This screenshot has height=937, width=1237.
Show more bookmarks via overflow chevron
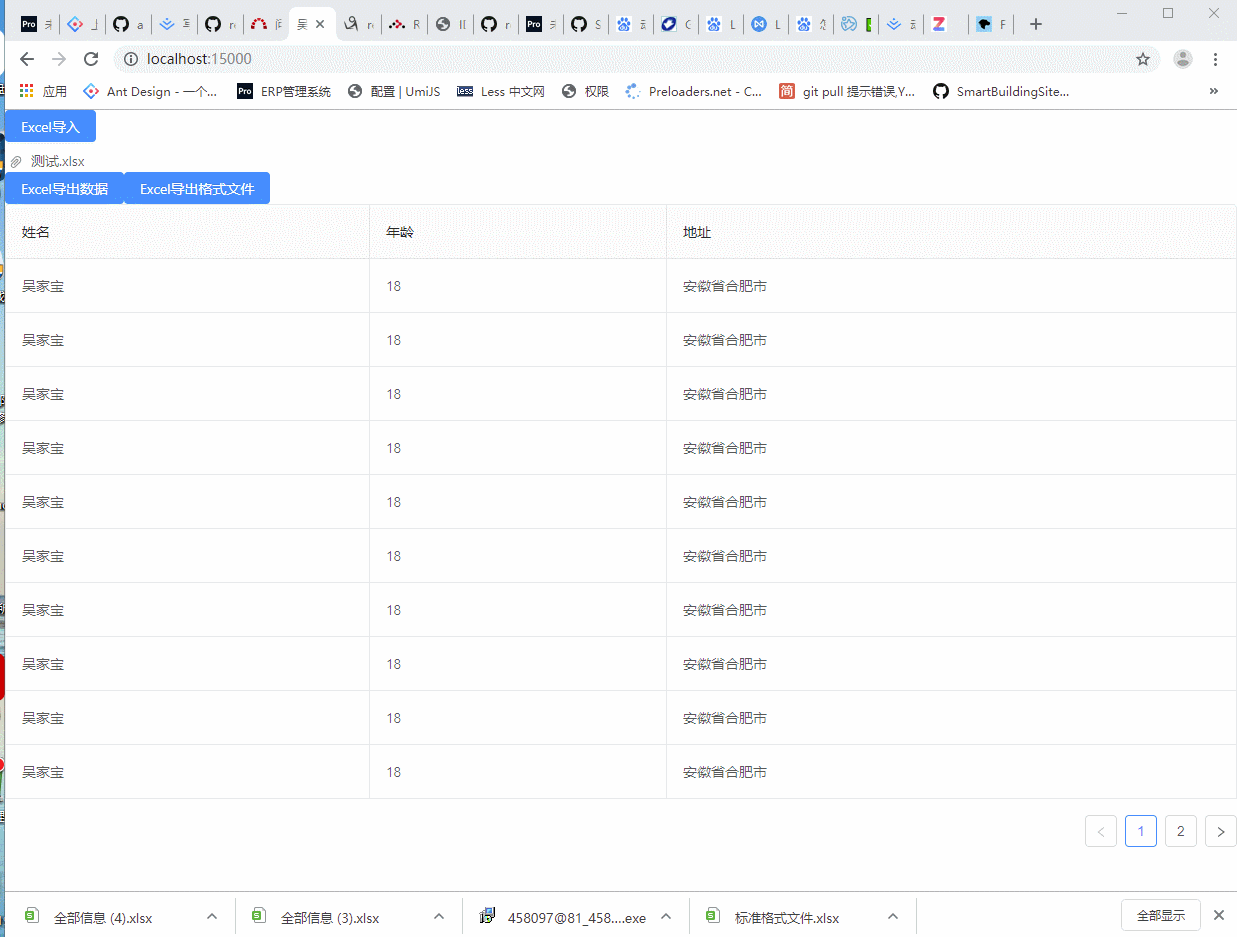coord(1214,91)
